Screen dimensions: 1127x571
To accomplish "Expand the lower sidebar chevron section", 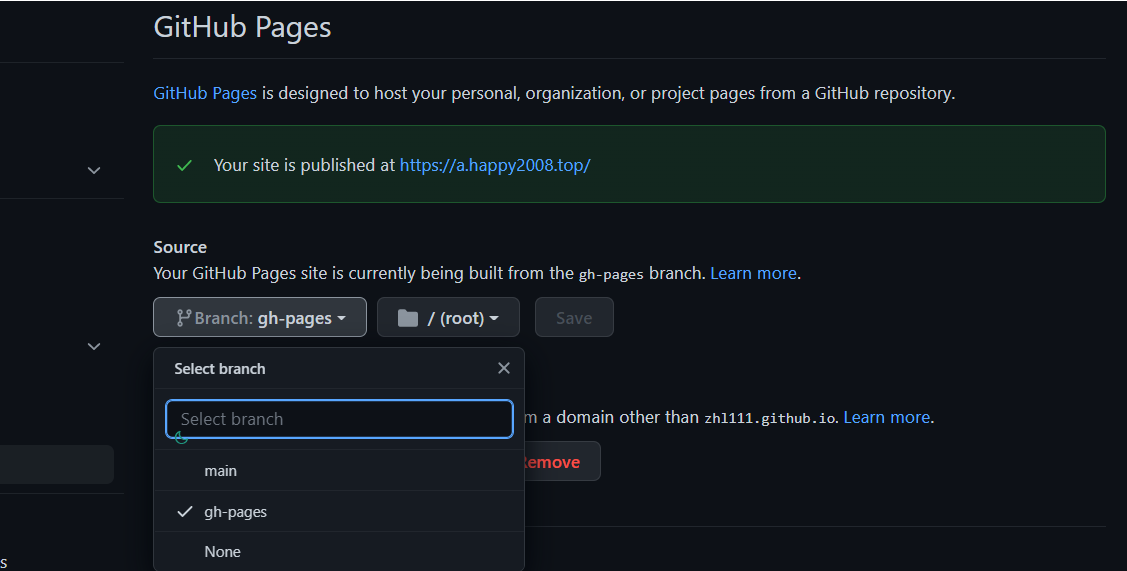I will tap(93, 346).
